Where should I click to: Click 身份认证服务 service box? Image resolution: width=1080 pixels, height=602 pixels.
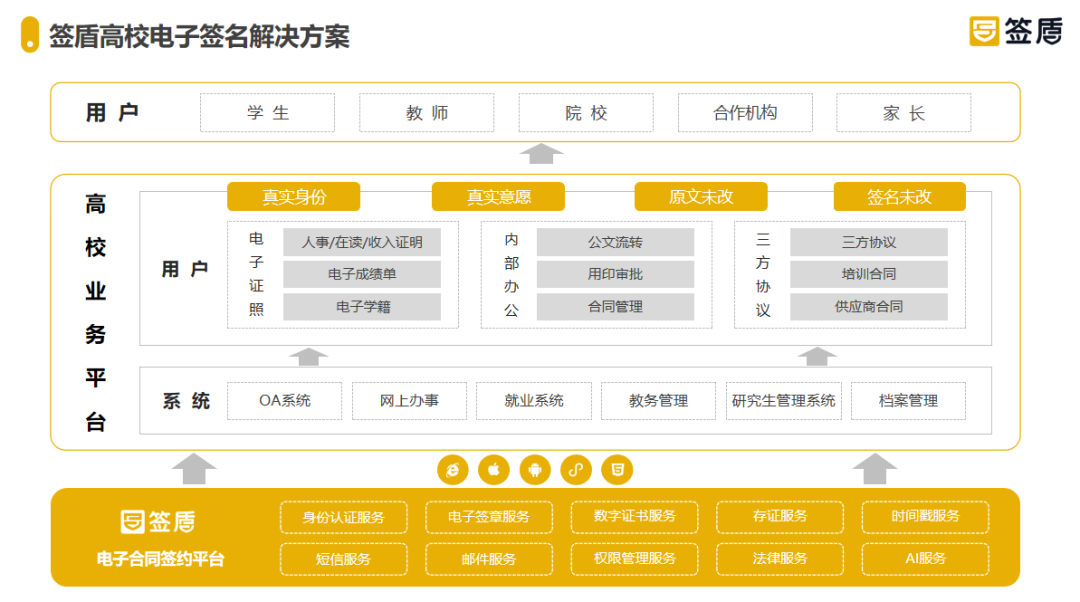[x=344, y=517]
